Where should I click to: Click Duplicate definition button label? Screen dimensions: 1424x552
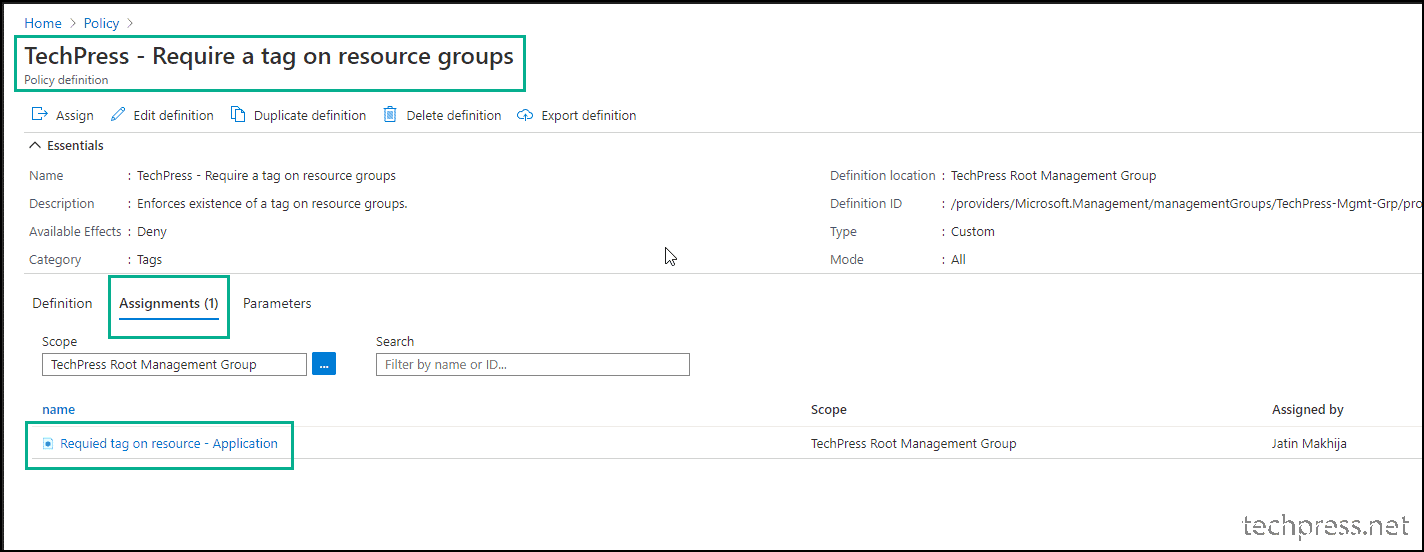click(310, 116)
